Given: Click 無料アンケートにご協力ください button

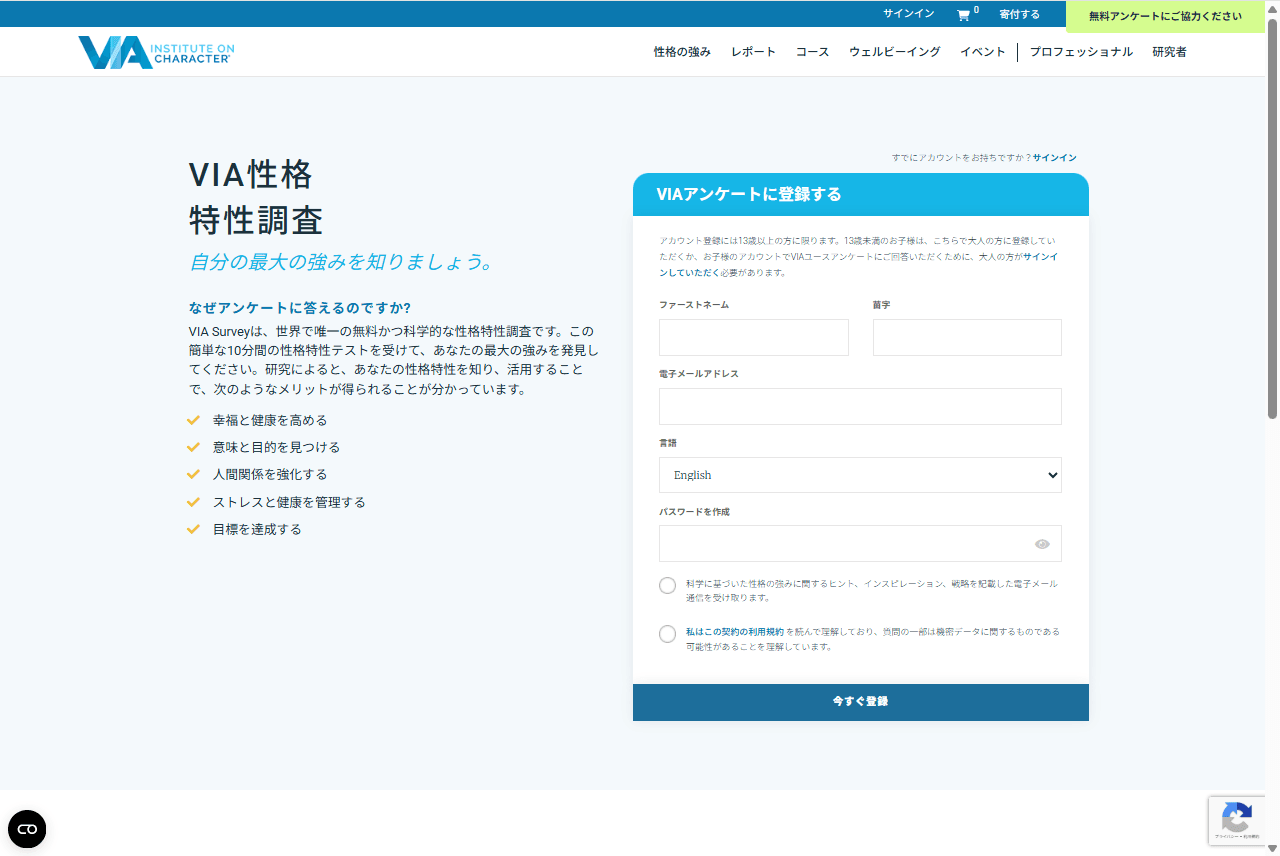Looking at the screenshot, I should coord(1165,16).
